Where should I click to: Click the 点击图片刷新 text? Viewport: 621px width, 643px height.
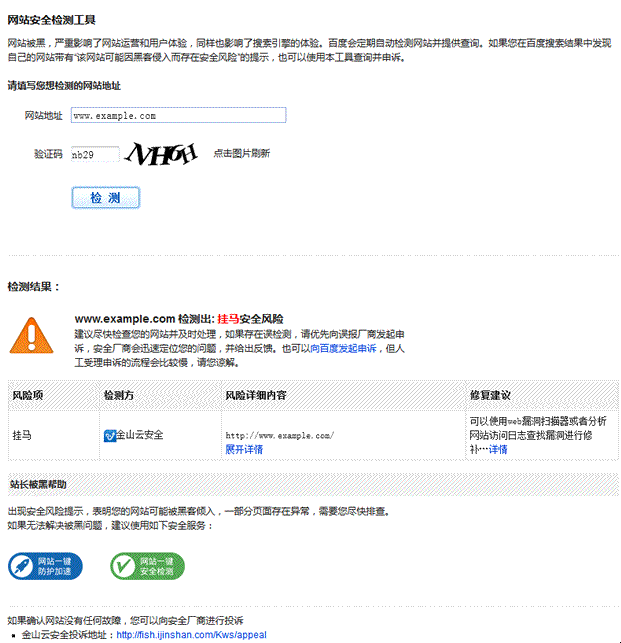pyautogui.click(x=242, y=153)
